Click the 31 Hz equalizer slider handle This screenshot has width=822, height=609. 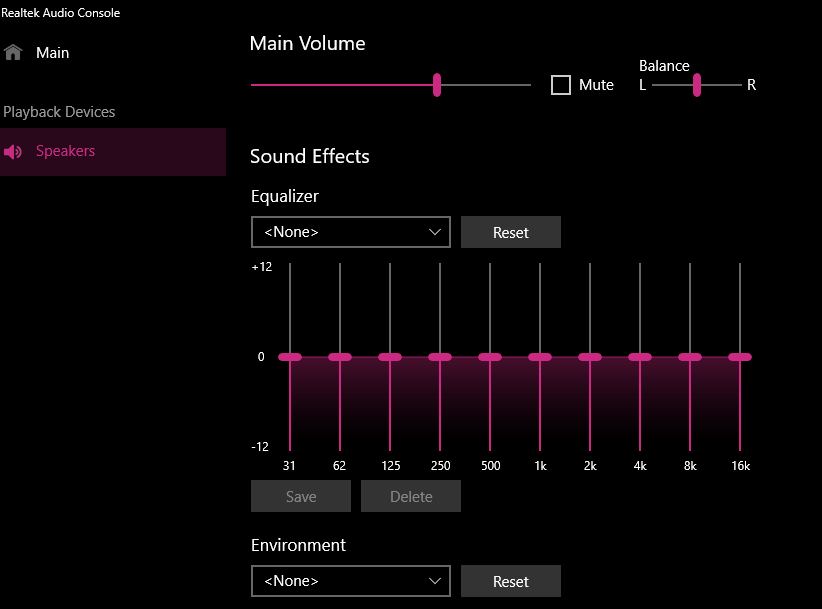coord(290,357)
